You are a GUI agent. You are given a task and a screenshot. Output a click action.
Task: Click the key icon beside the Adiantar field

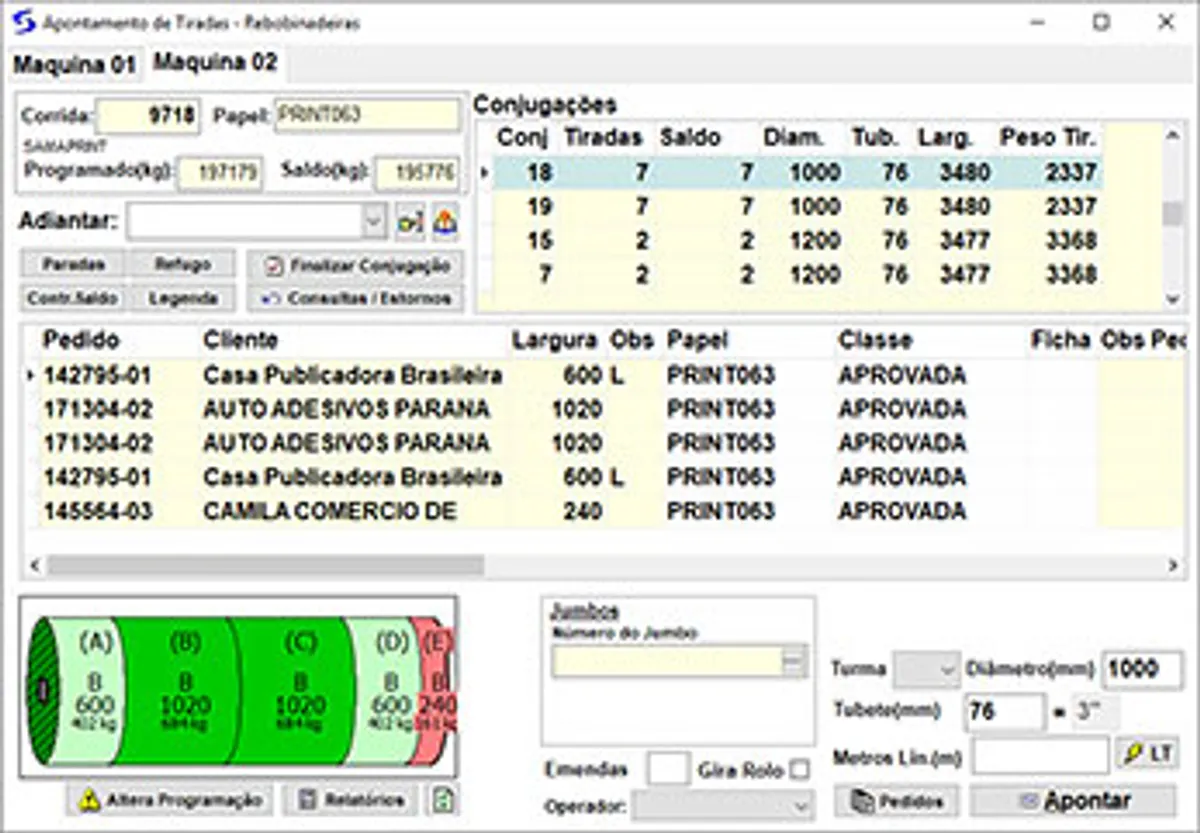(410, 223)
